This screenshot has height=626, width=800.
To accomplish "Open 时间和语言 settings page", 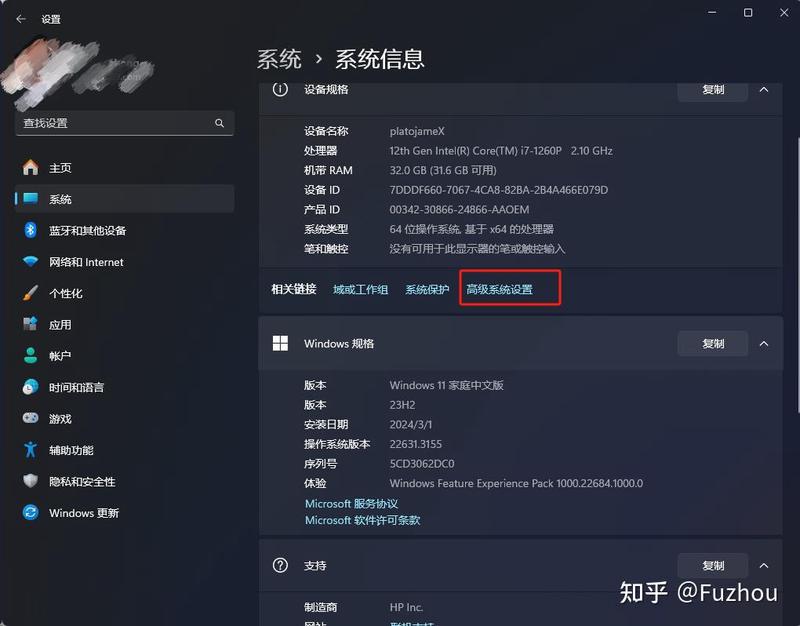I will [x=124, y=387].
